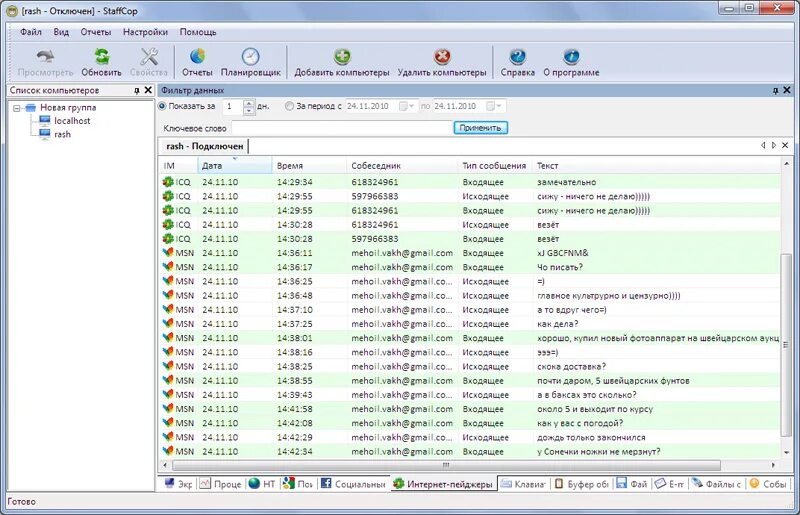The image size is (800, 515).
Task: Open the Вид menu
Action: click(x=61, y=32)
